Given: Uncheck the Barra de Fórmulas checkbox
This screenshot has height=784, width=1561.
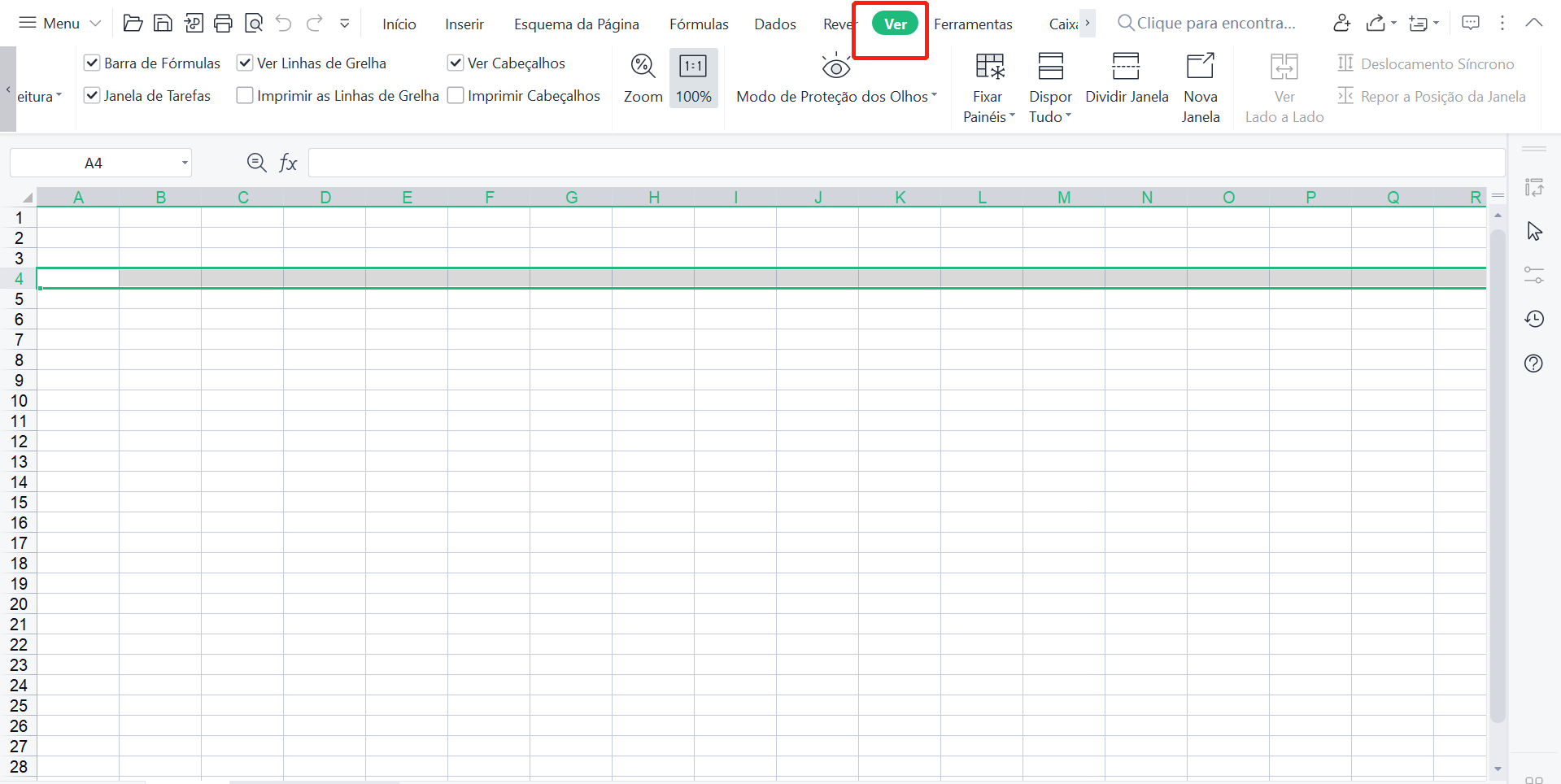Looking at the screenshot, I should pos(92,63).
